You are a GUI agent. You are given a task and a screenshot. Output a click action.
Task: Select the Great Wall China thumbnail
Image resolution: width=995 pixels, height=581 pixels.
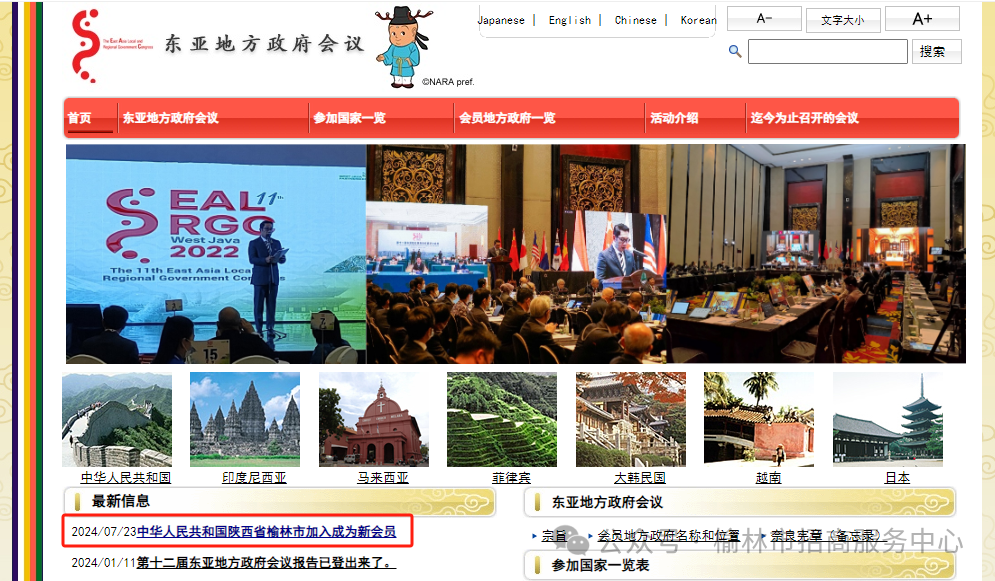(x=117, y=420)
